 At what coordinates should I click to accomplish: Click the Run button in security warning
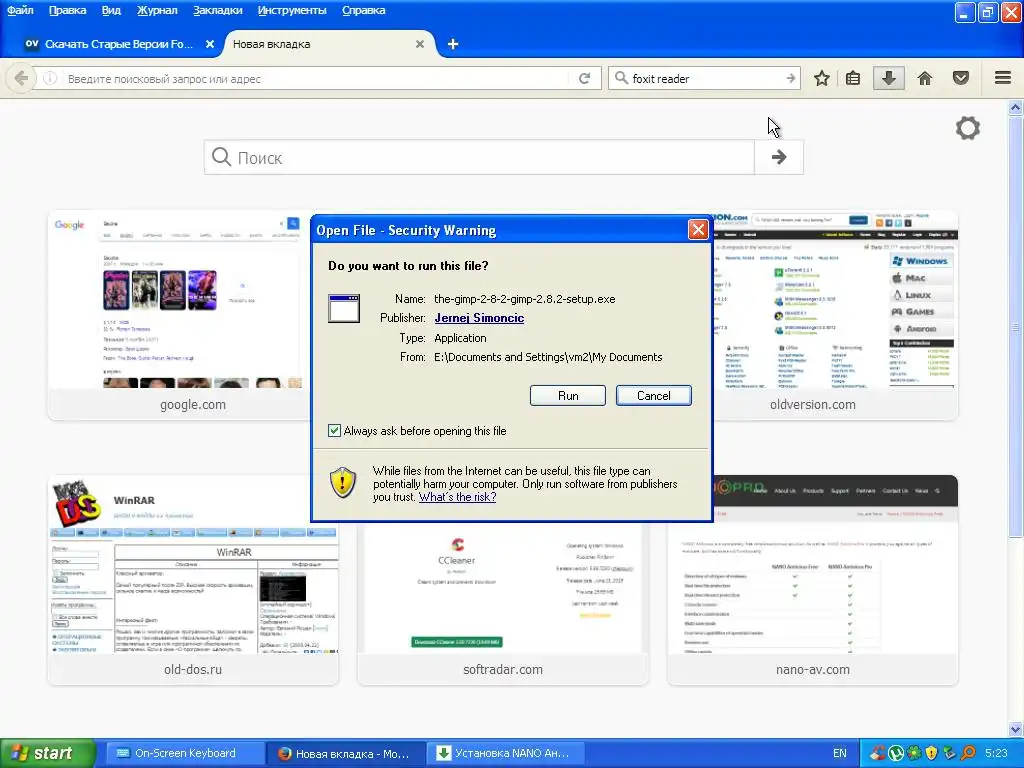click(x=568, y=396)
